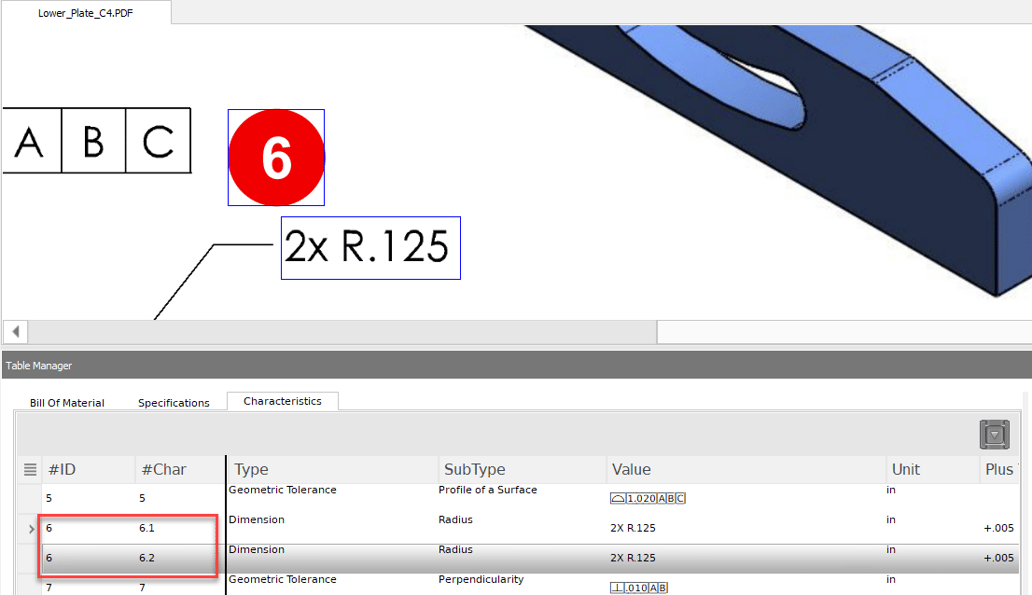Click the 2x R.125 dimension annotation

370,248
